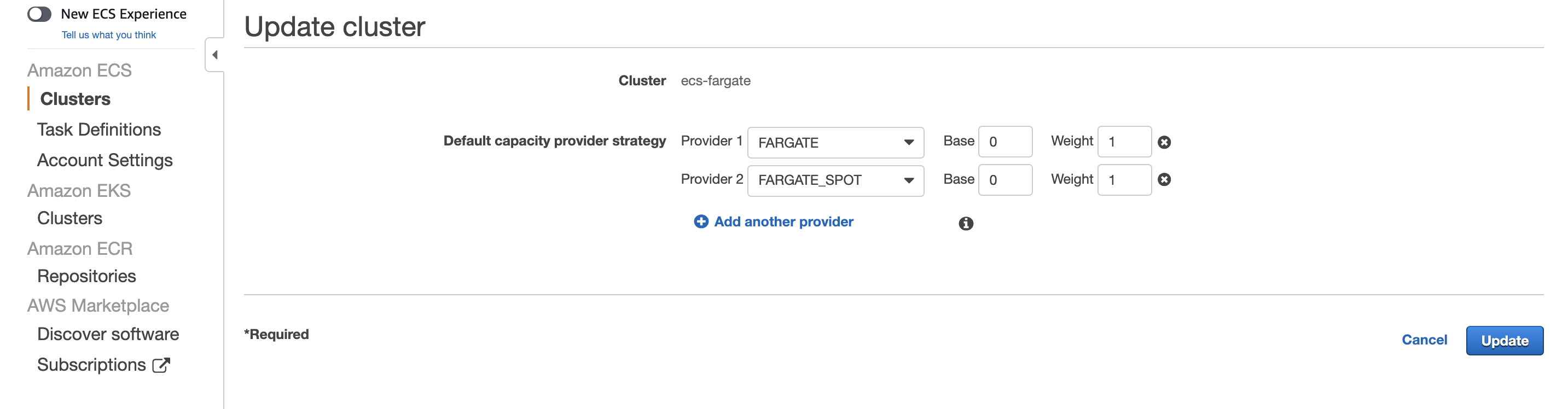Remove Provider 1 using the x icon
The width and height of the screenshot is (1568, 409).
tap(1163, 142)
